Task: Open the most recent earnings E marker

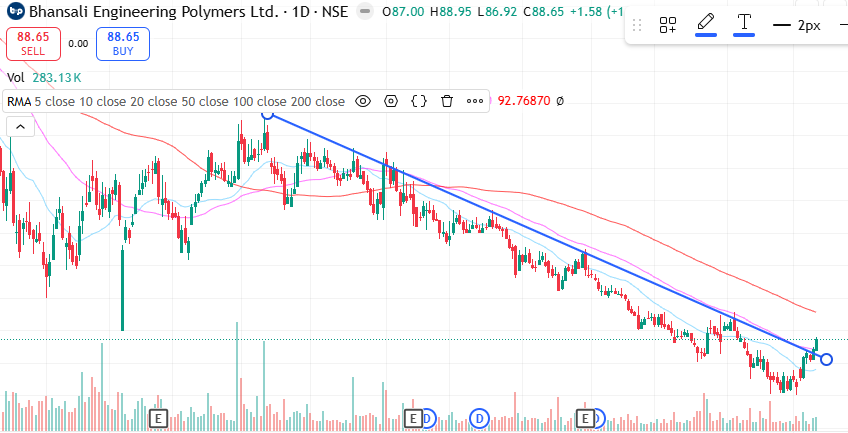Action: (585, 418)
